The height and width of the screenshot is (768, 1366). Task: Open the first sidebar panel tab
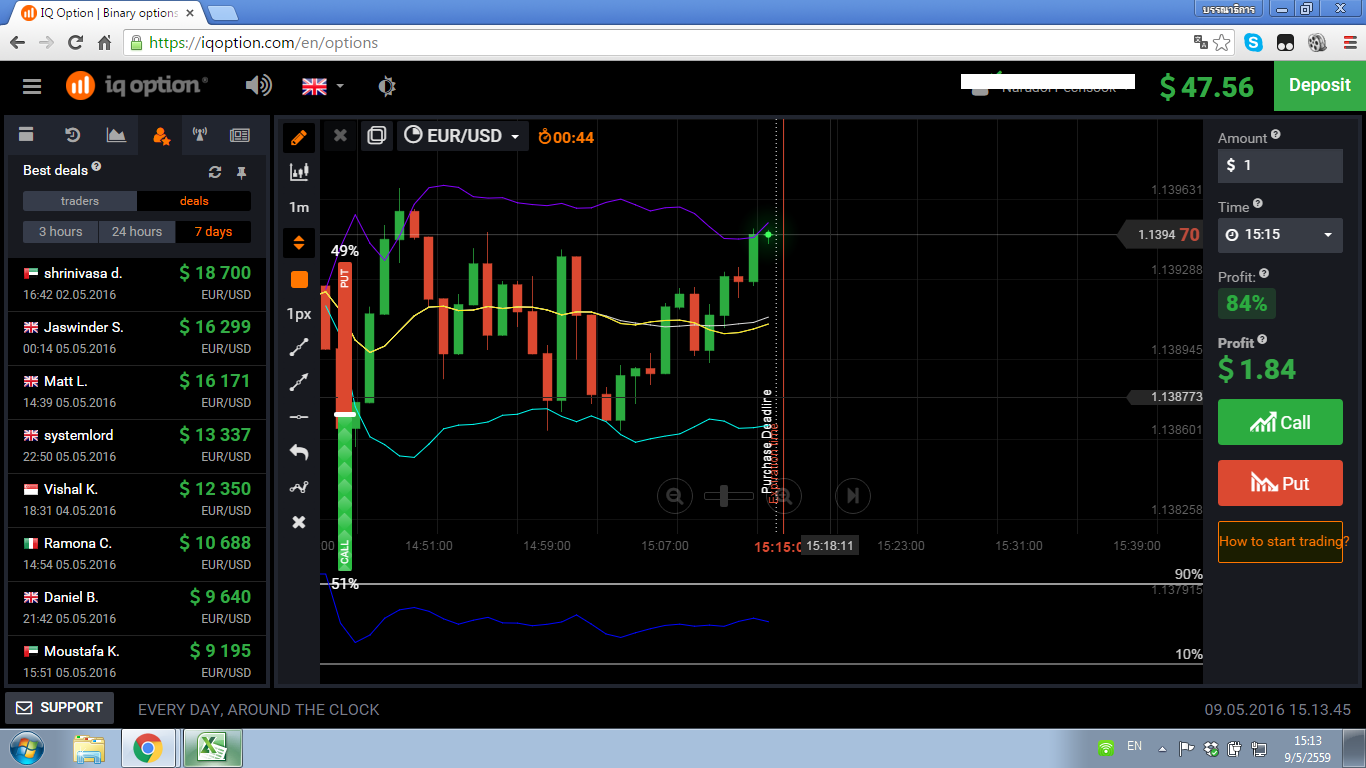27,135
